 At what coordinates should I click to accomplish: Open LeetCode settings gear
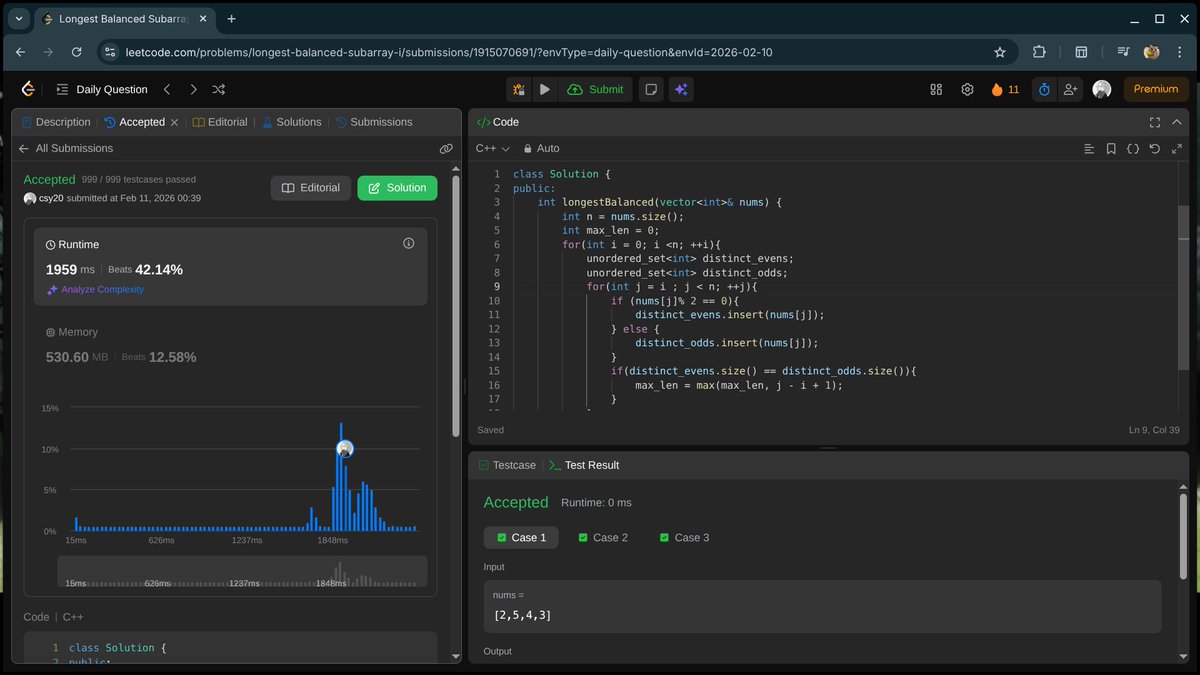(967, 89)
